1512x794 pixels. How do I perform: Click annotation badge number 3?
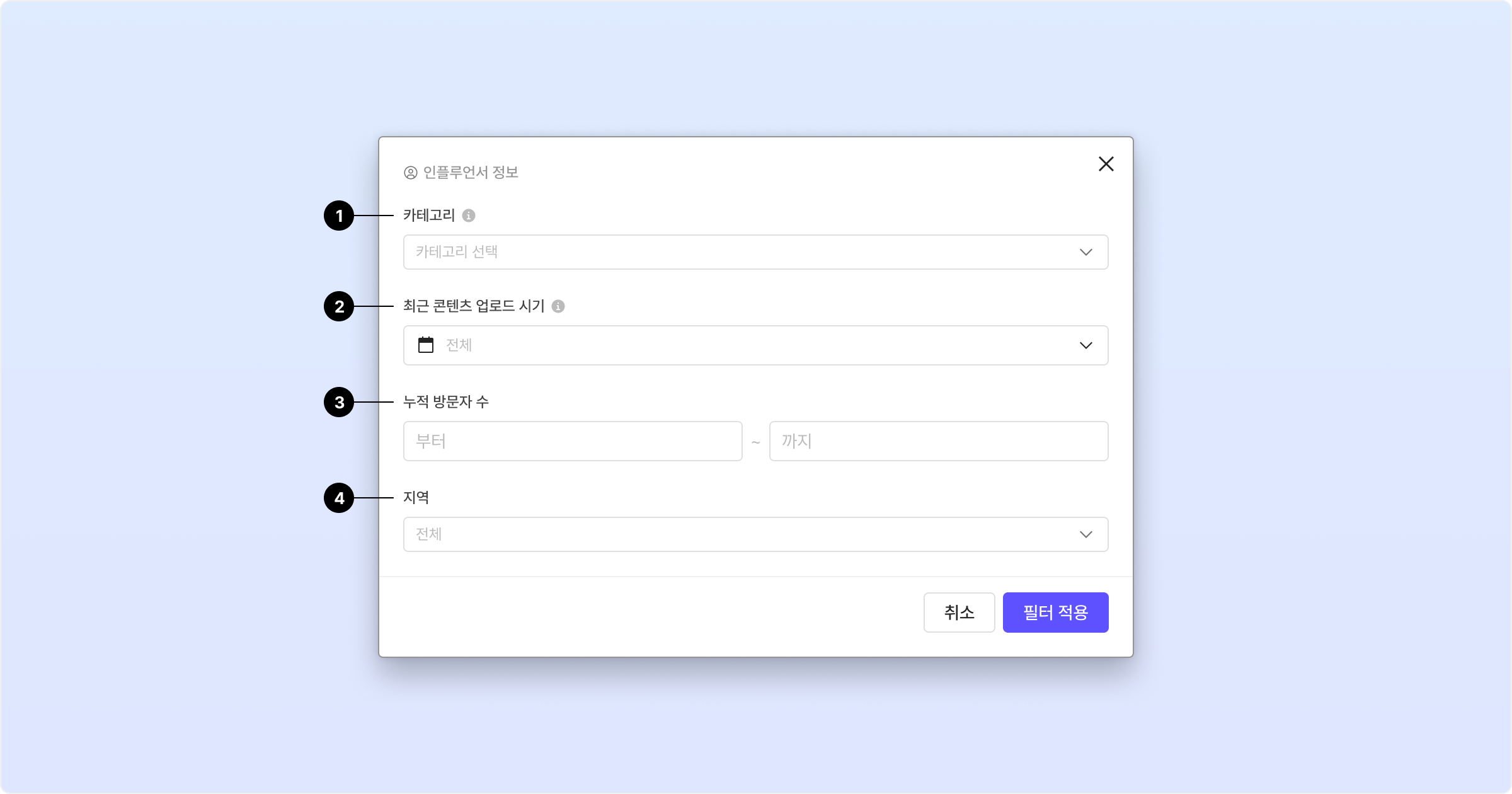(x=339, y=402)
